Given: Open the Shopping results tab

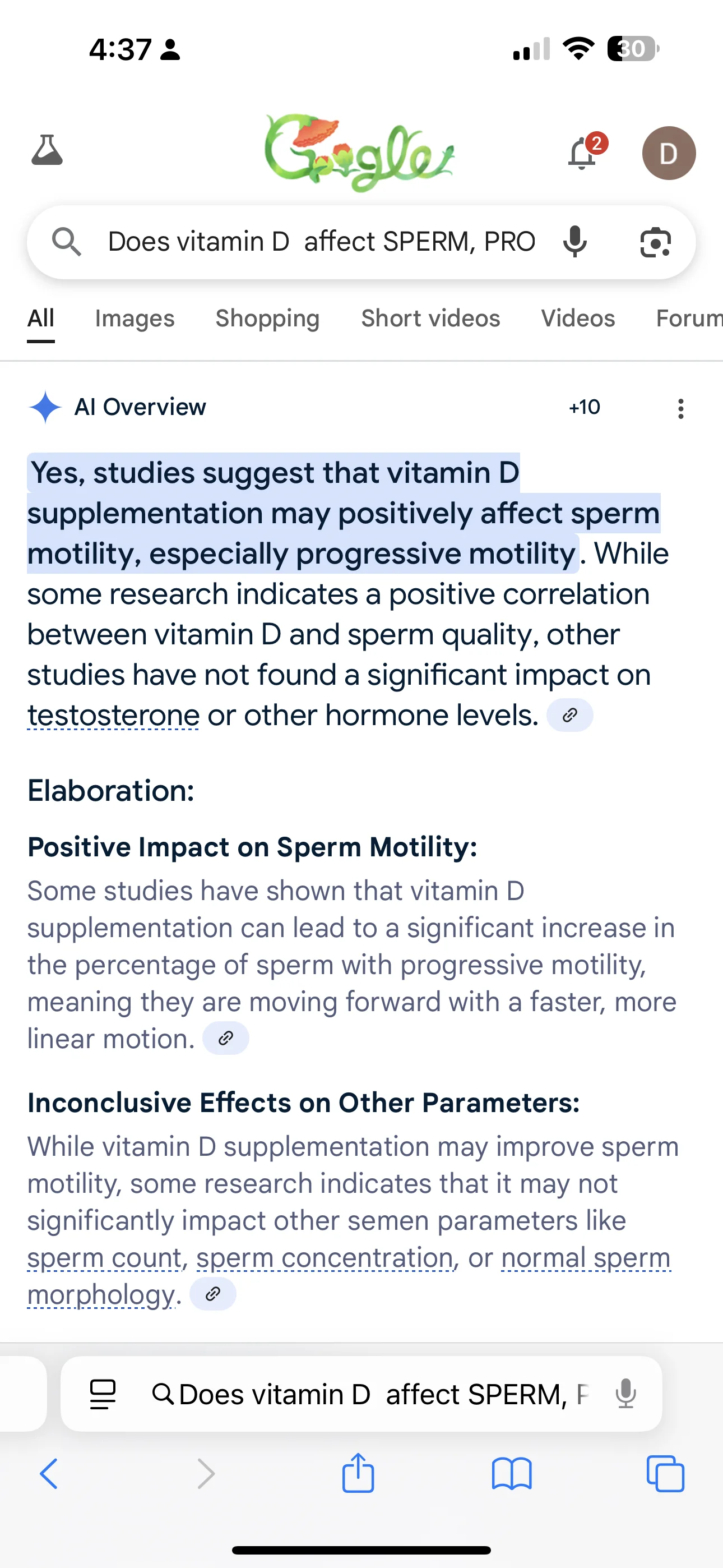Looking at the screenshot, I should [267, 319].
